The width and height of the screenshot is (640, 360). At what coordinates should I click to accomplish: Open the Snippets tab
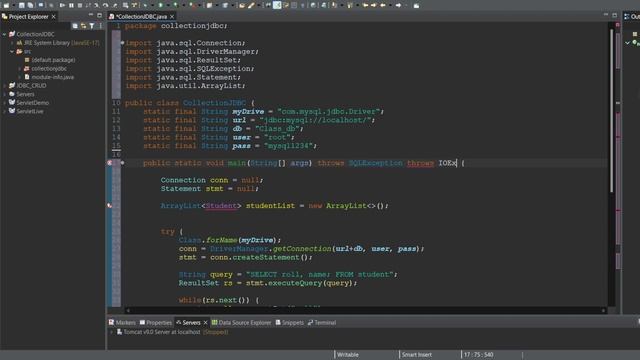pos(290,322)
